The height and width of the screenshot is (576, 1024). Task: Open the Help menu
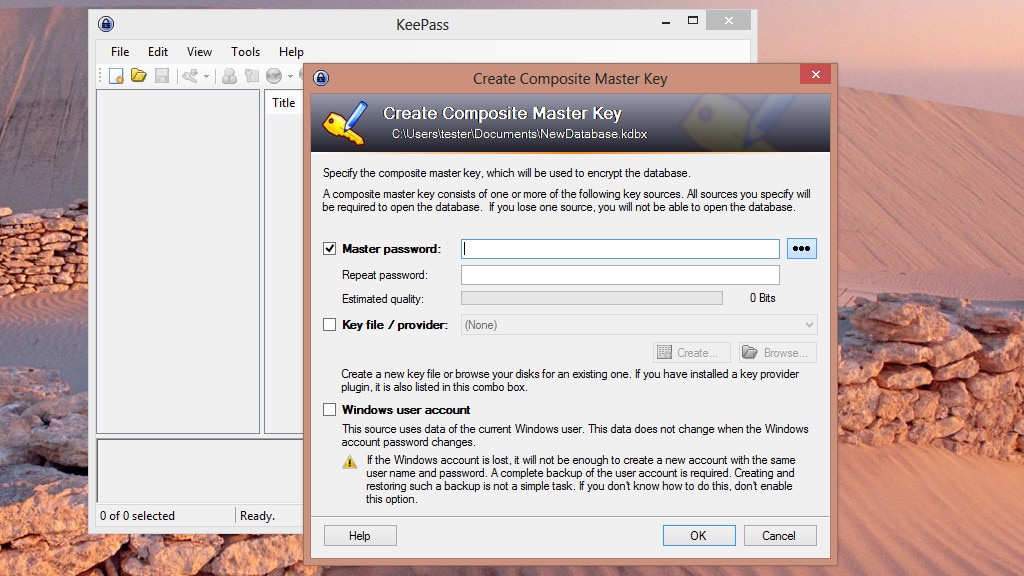[291, 52]
